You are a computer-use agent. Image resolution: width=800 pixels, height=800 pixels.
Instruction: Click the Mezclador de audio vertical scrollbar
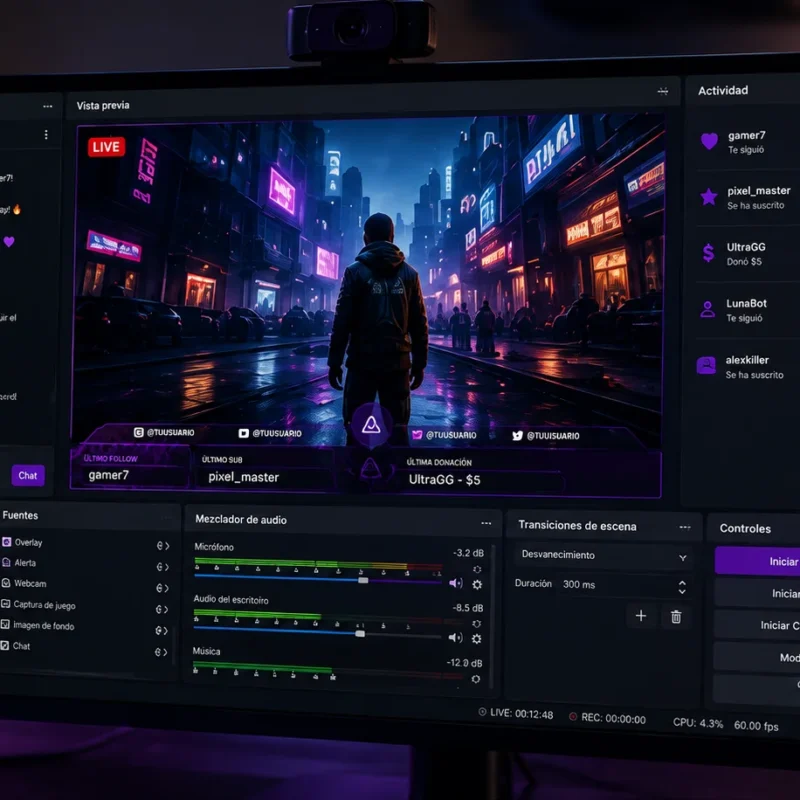[492, 616]
